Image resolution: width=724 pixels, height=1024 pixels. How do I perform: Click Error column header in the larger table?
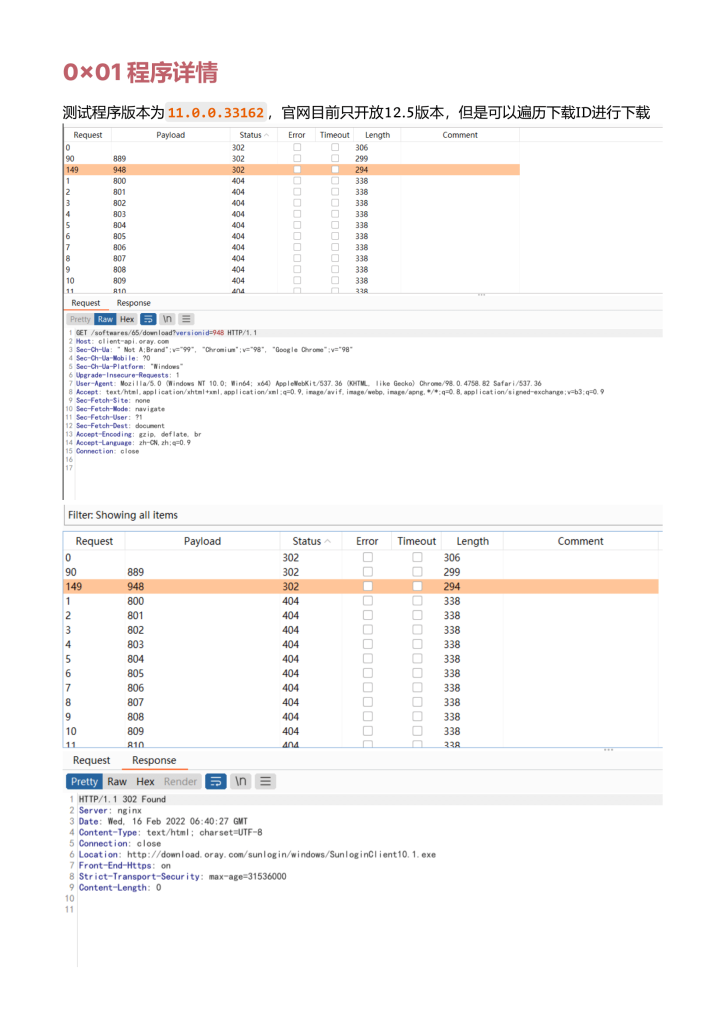tap(367, 541)
